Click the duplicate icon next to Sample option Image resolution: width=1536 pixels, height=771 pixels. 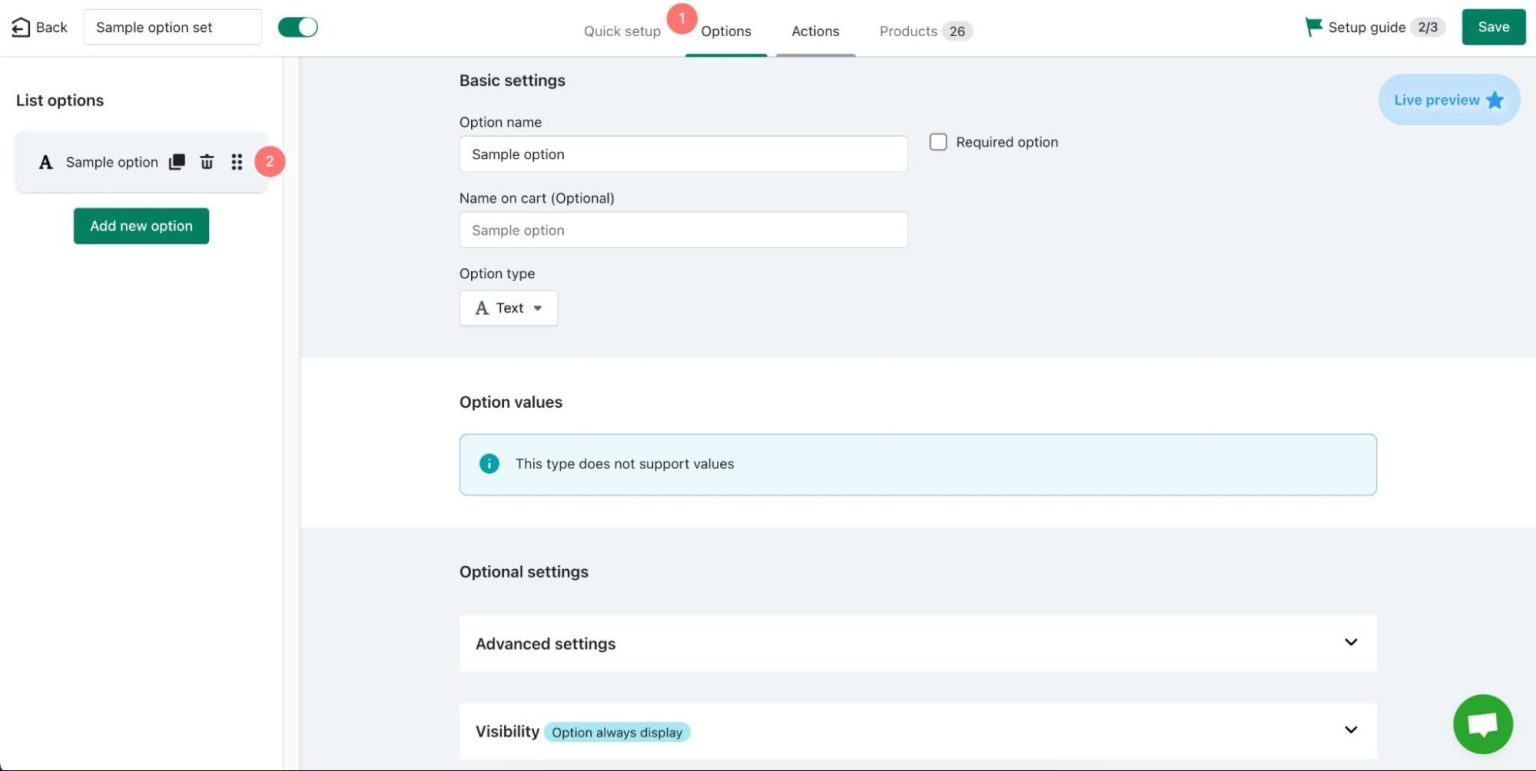tap(176, 161)
